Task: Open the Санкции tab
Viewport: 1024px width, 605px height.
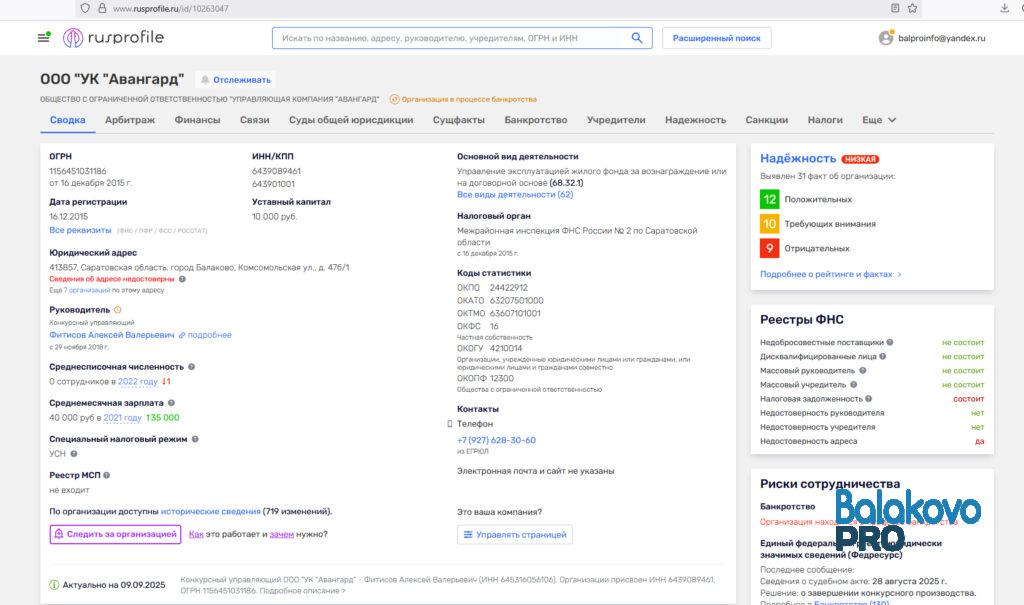Action: 767,120
